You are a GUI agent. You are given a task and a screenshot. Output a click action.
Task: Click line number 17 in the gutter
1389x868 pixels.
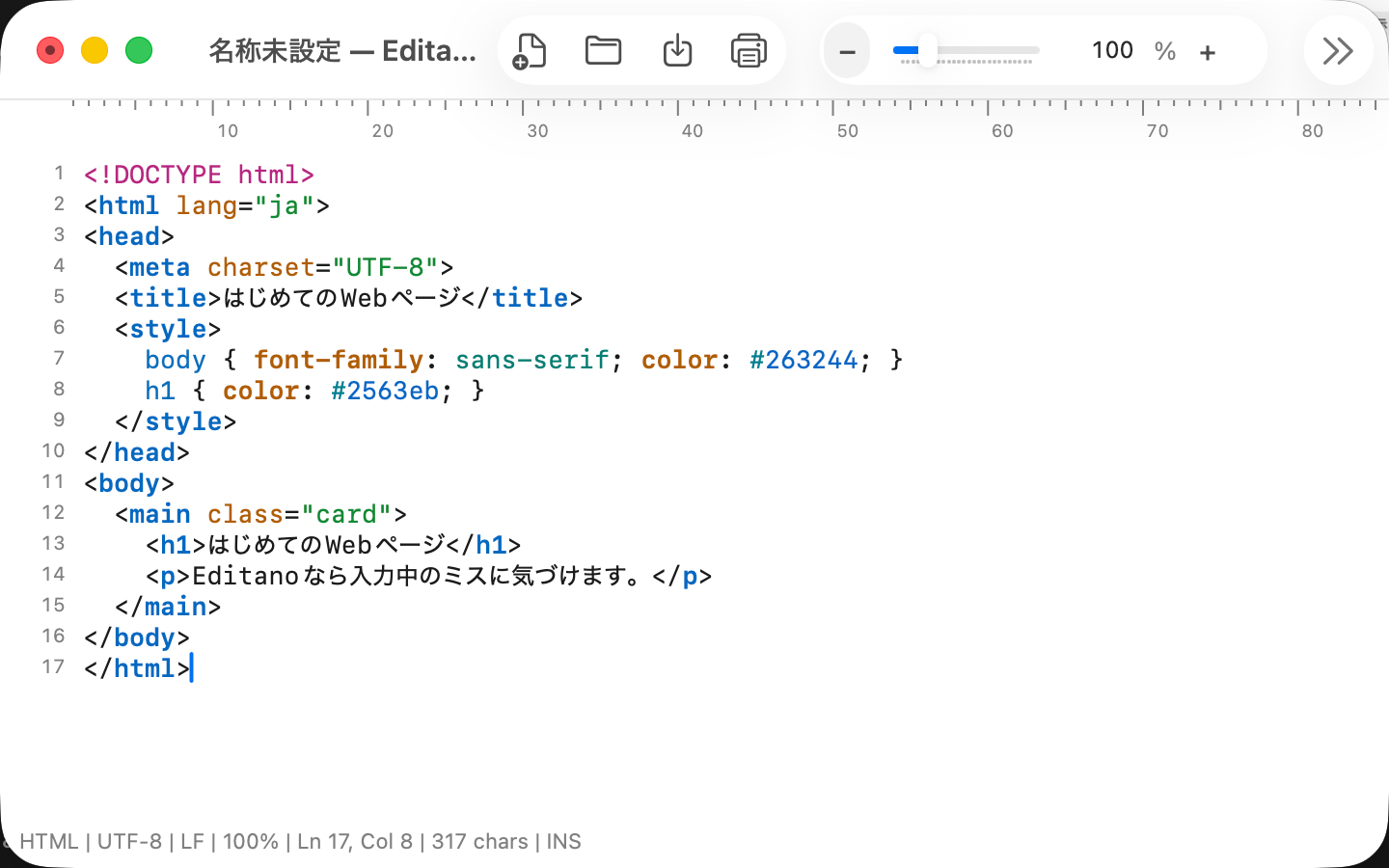[x=53, y=667]
